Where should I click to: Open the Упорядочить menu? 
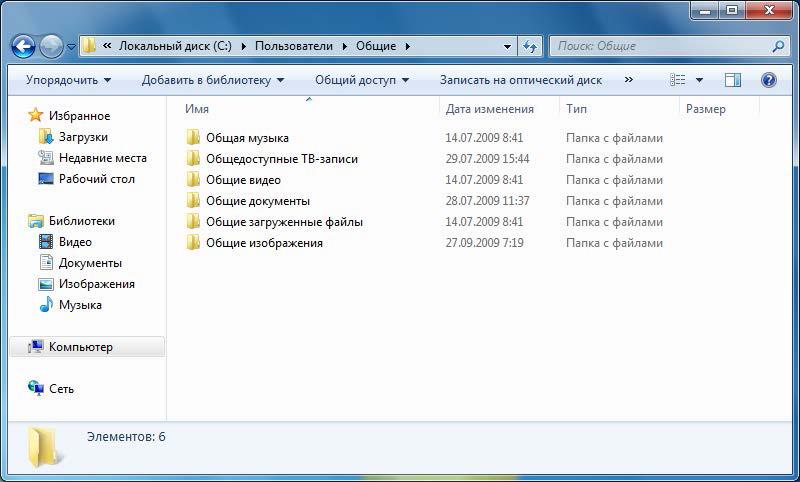click(68, 80)
